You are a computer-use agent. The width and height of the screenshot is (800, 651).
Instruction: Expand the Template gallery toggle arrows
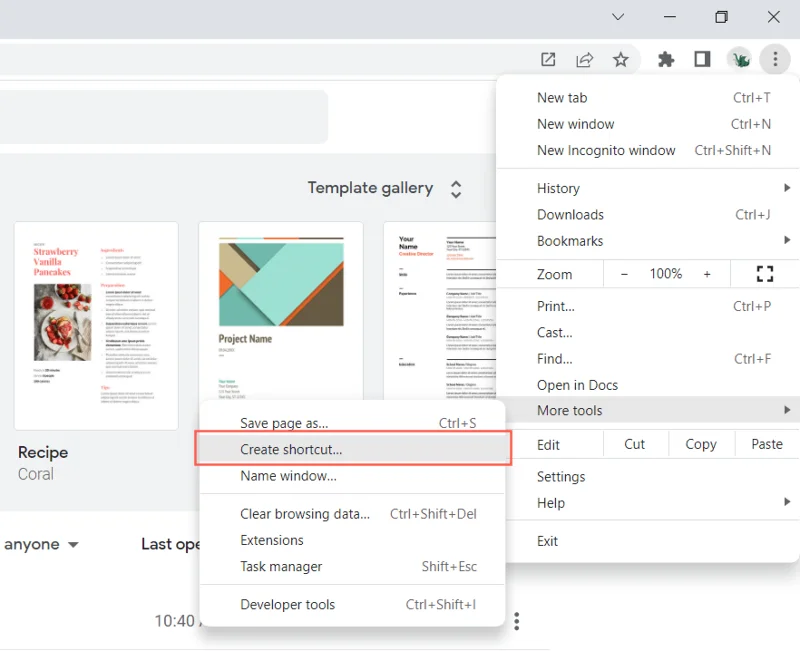pos(456,189)
